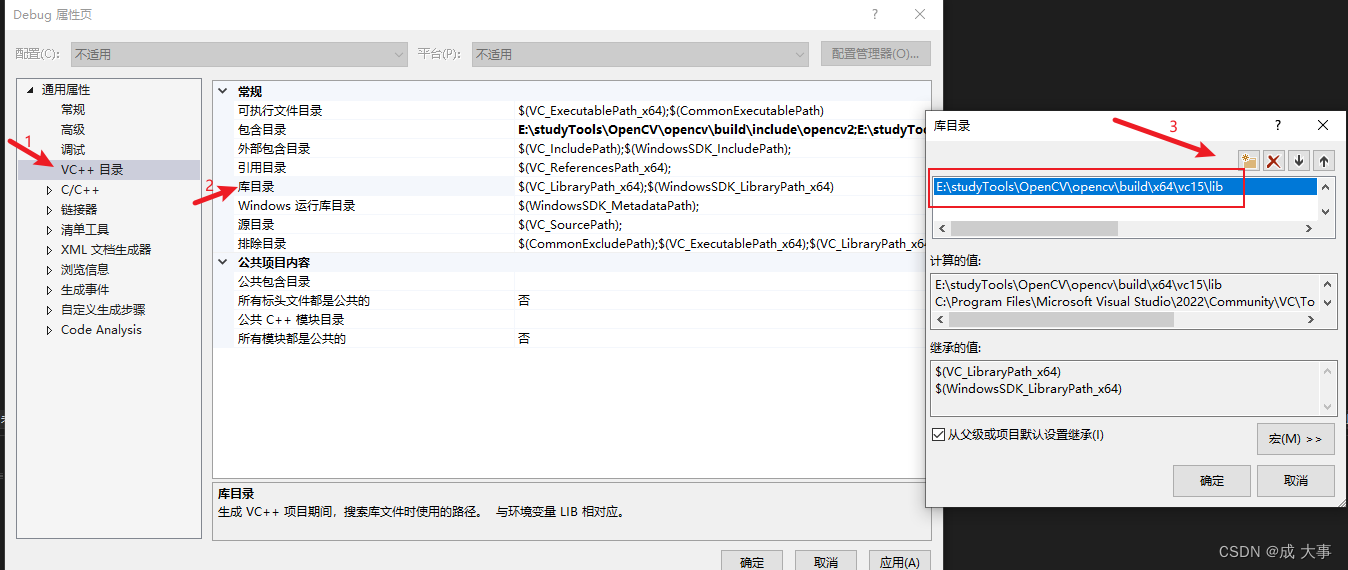1348x570 pixels.
Task: Select VC++ 目录 in the property tree
Action: pyautogui.click(x=92, y=170)
